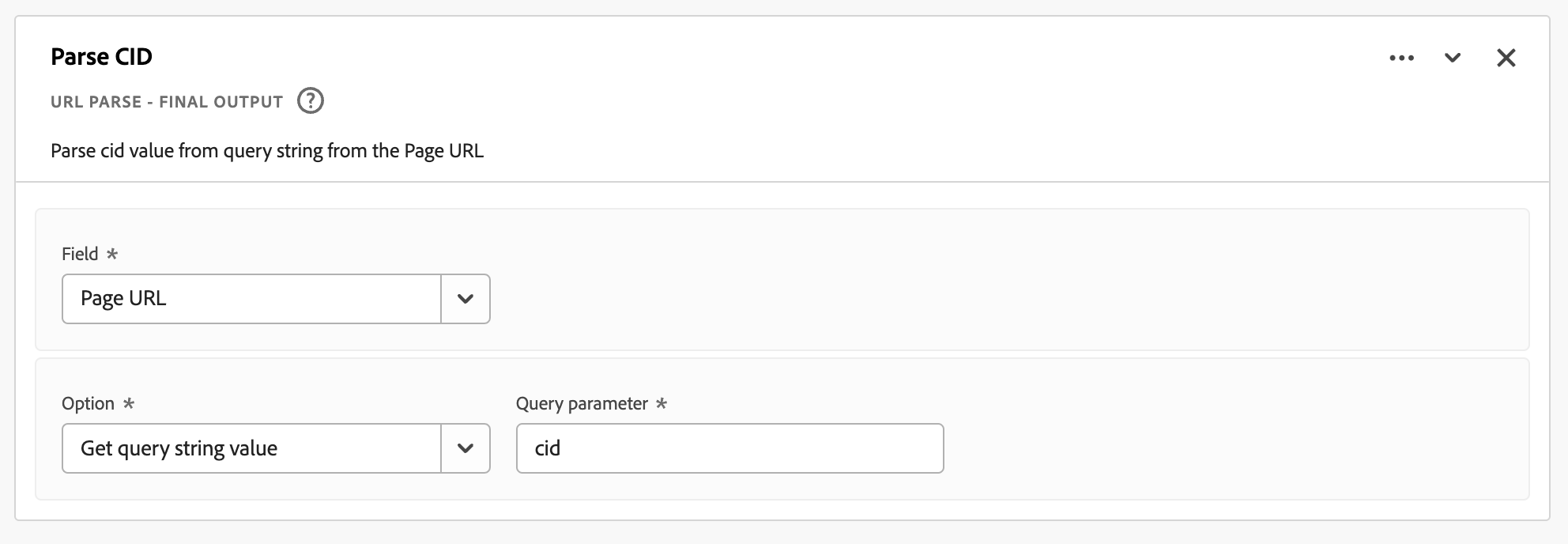Click the asterisk beside Query parameter label
This screenshot has width=1568, height=544.
click(661, 403)
